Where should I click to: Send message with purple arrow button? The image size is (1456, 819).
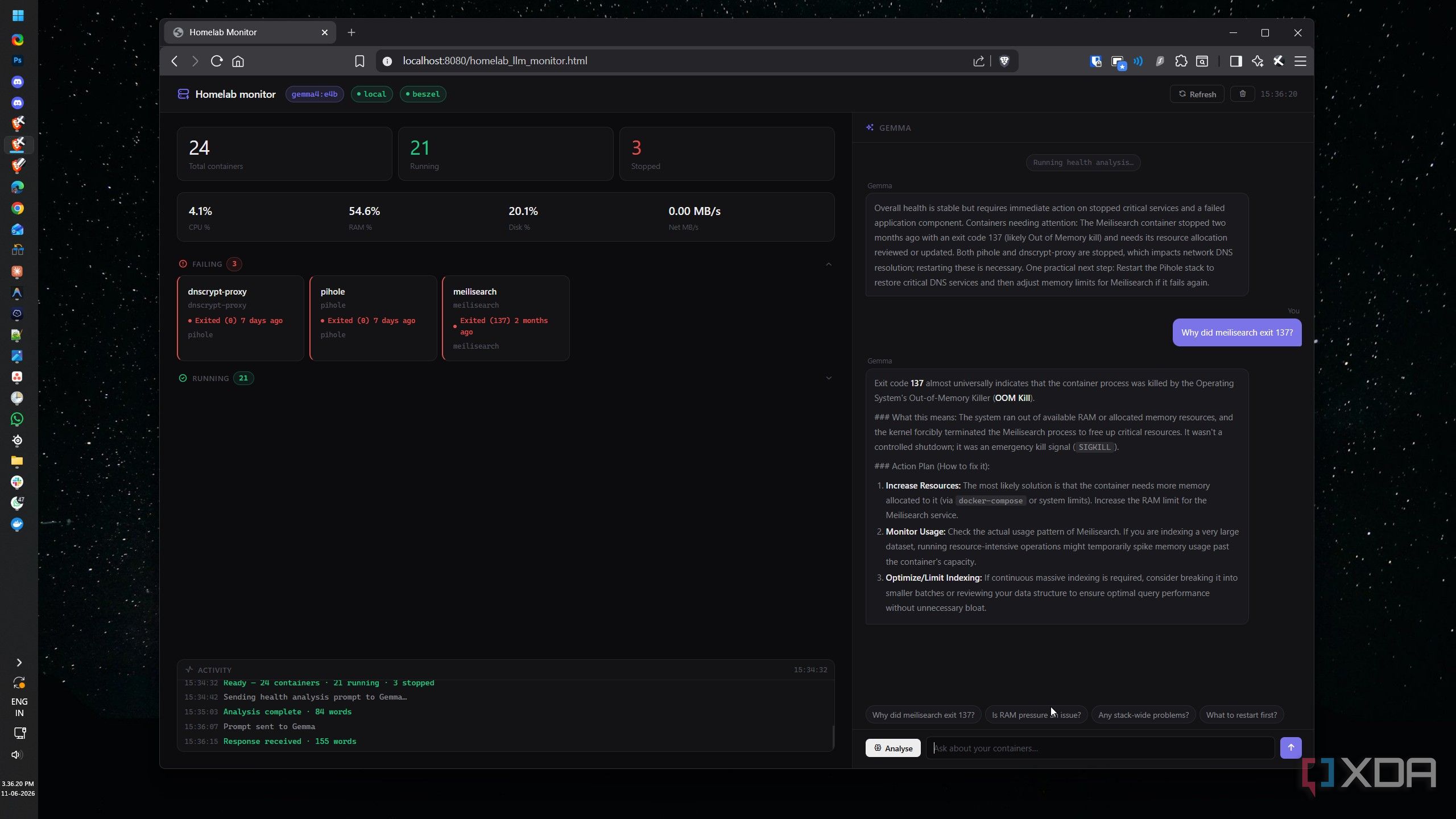[1290, 747]
